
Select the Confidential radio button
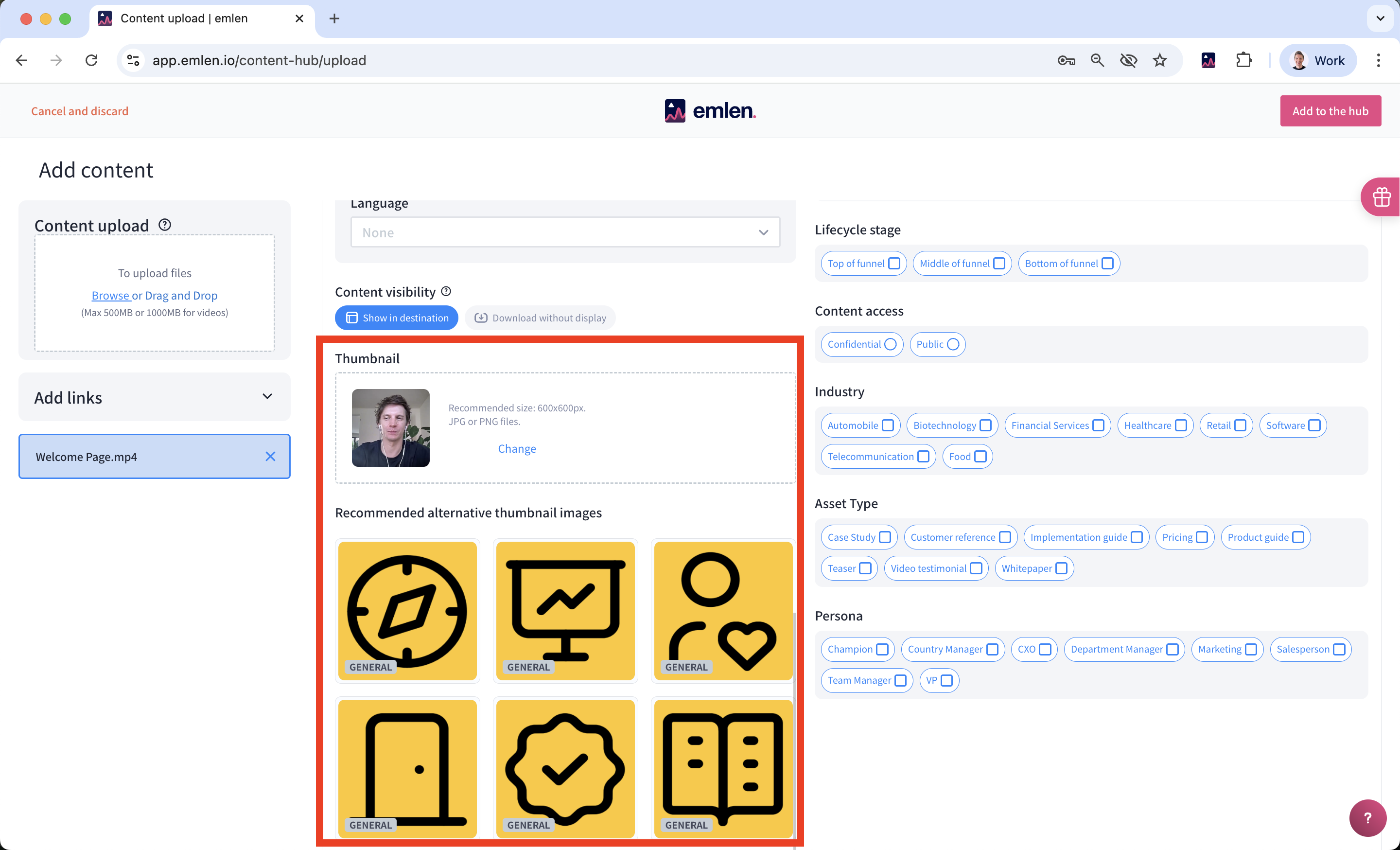(891, 344)
